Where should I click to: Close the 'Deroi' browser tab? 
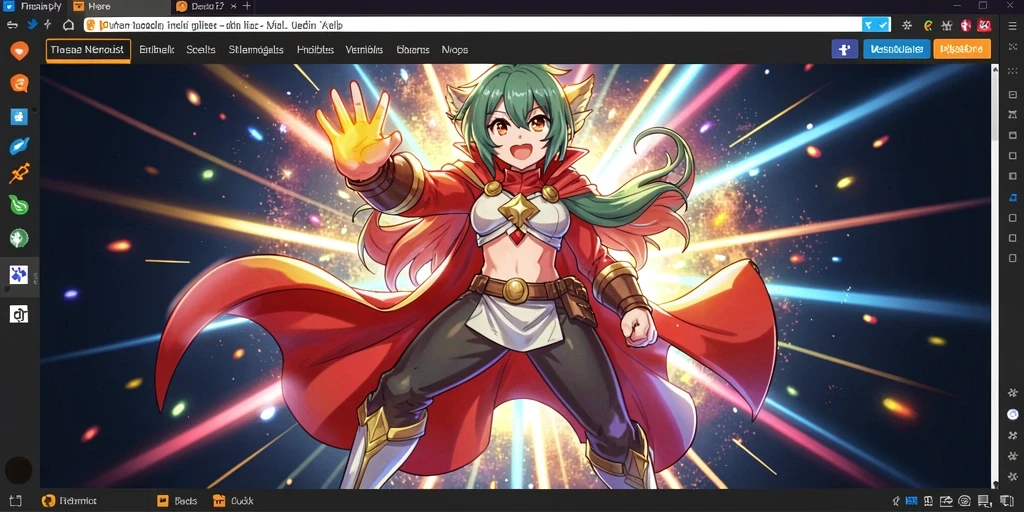[234, 7]
